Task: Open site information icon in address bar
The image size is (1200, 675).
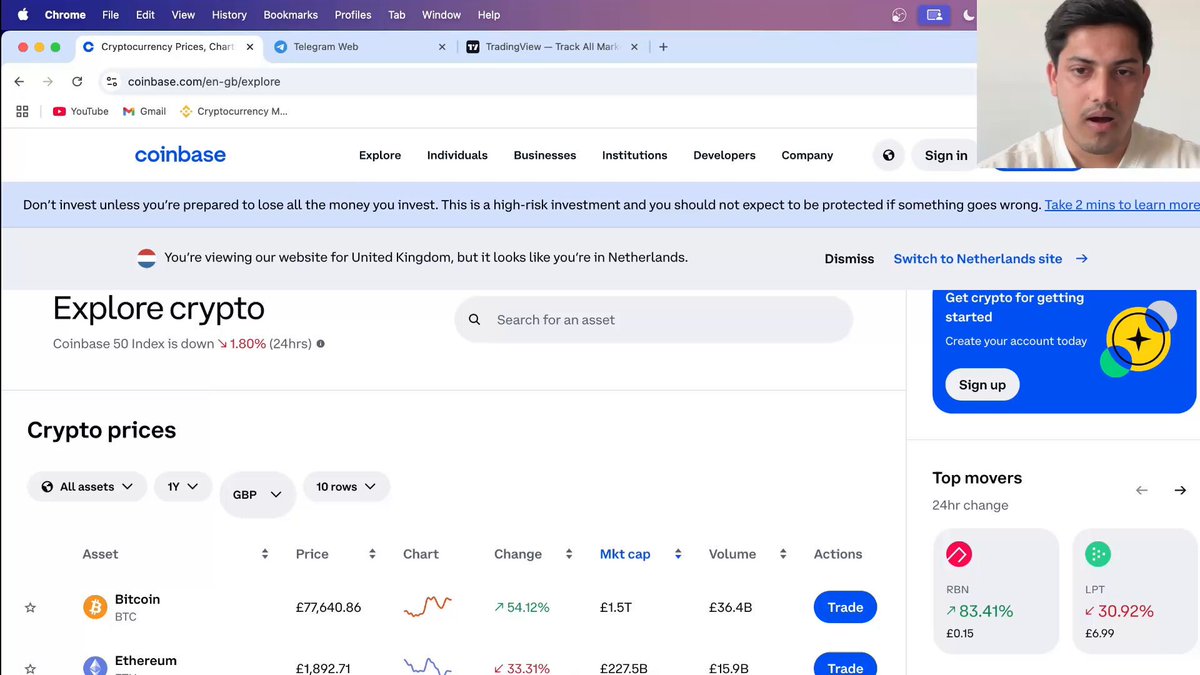Action: [x=112, y=81]
